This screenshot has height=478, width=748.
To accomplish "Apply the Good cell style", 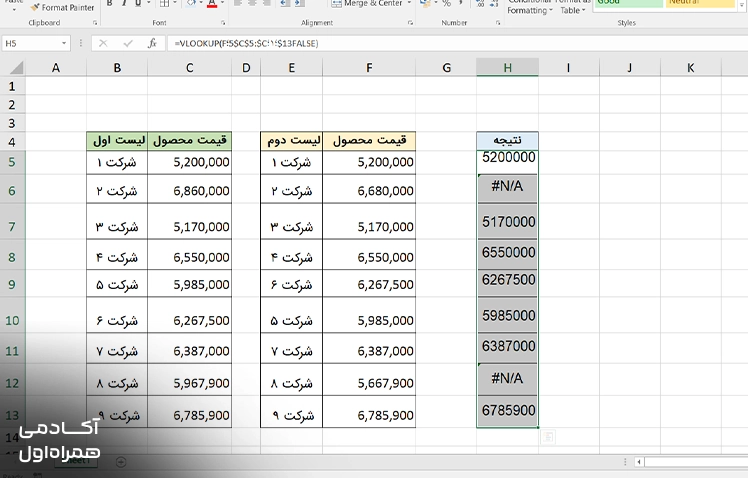I will click(628, 3).
